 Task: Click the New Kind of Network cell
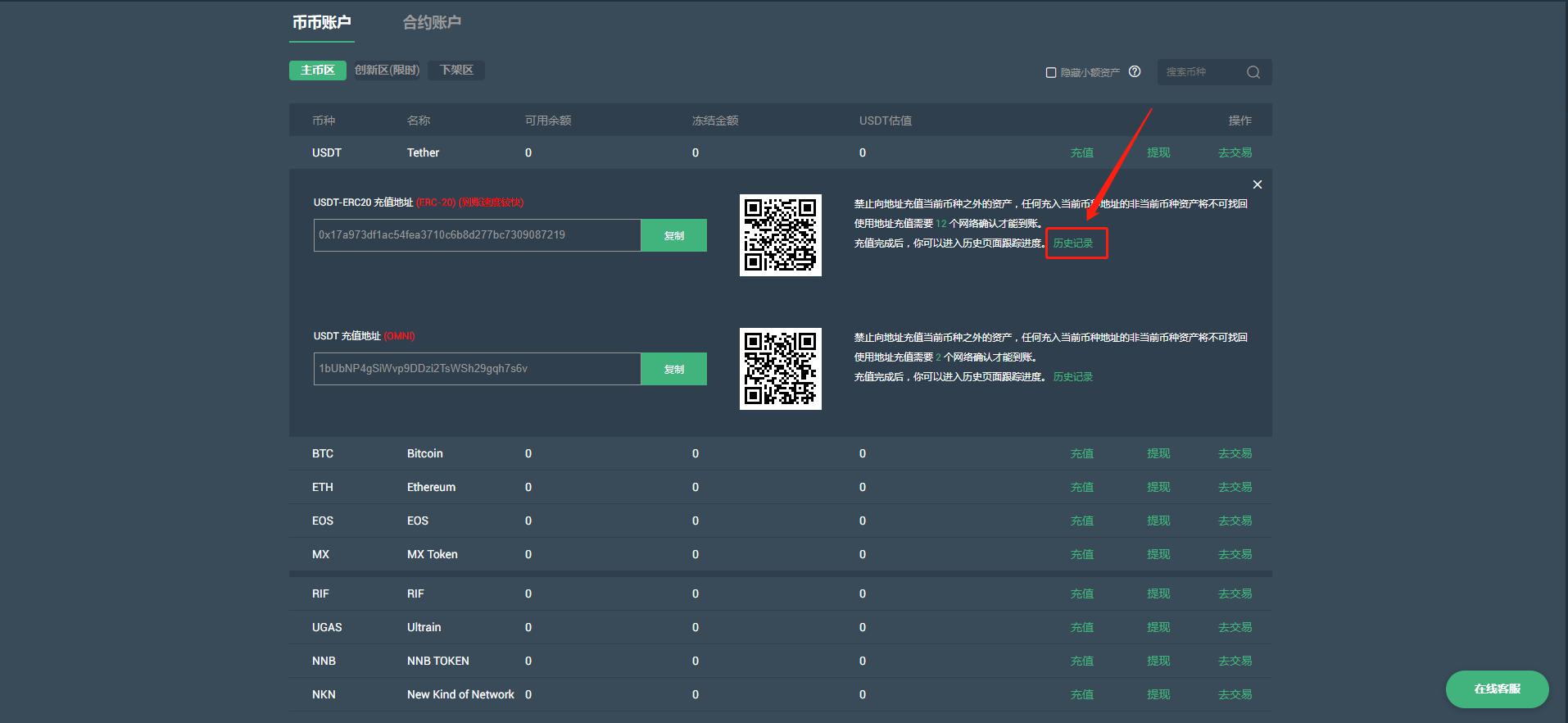(461, 694)
